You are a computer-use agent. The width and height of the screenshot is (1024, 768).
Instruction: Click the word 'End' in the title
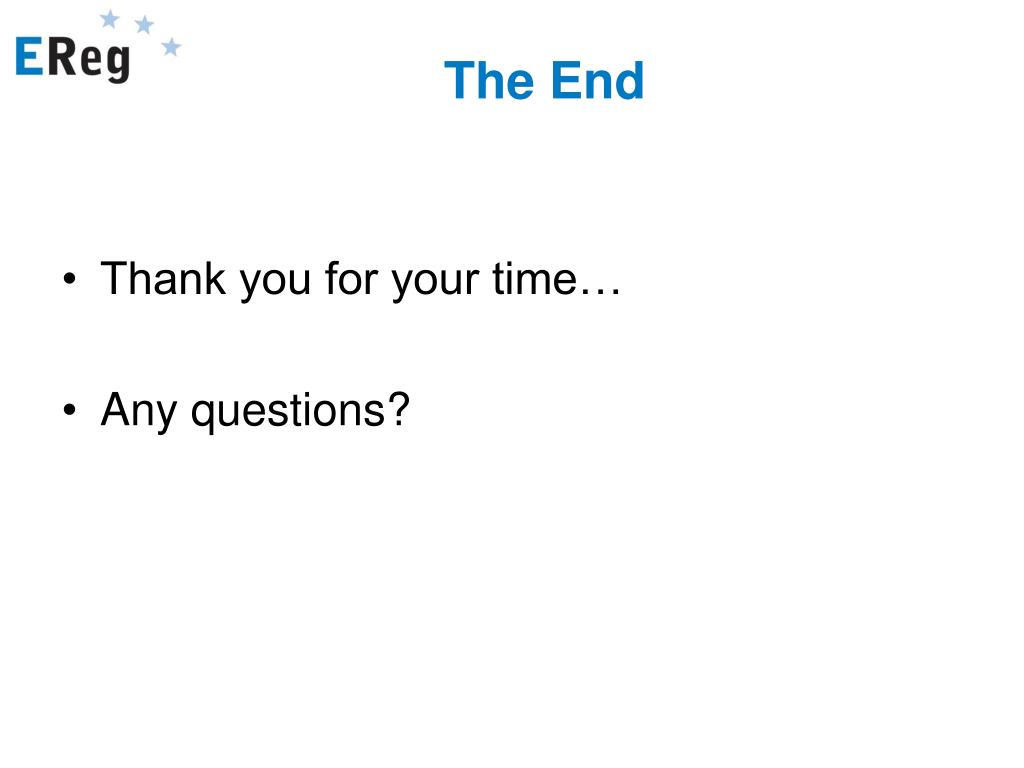(598, 80)
